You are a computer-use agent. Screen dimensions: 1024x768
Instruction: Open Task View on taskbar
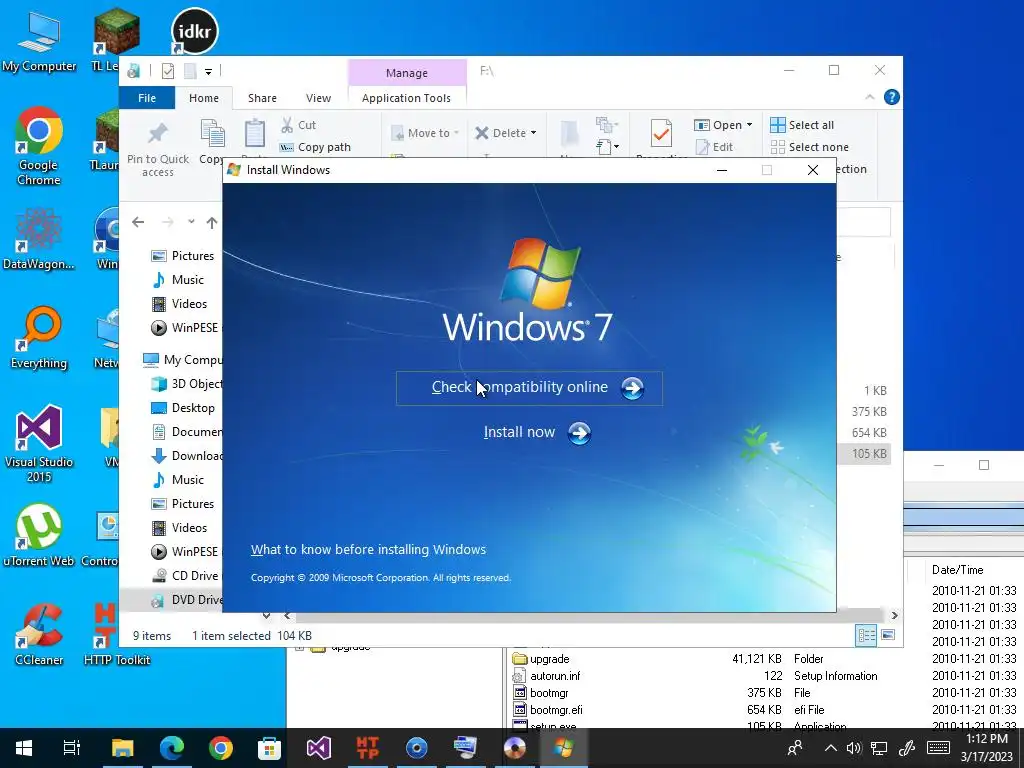tap(72, 748)
